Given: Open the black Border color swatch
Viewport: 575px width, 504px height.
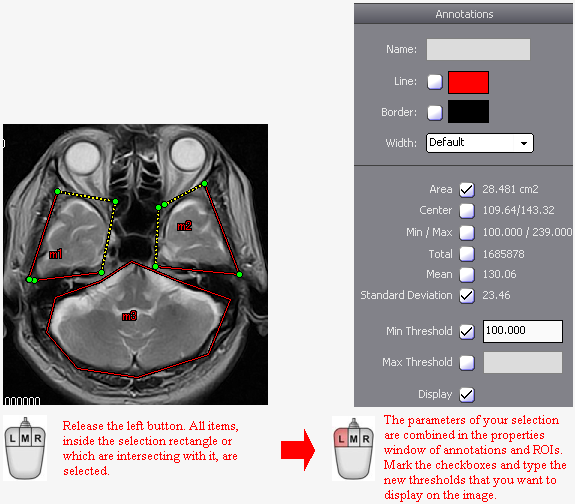Looking at the screenshot, I should point(468,112).
